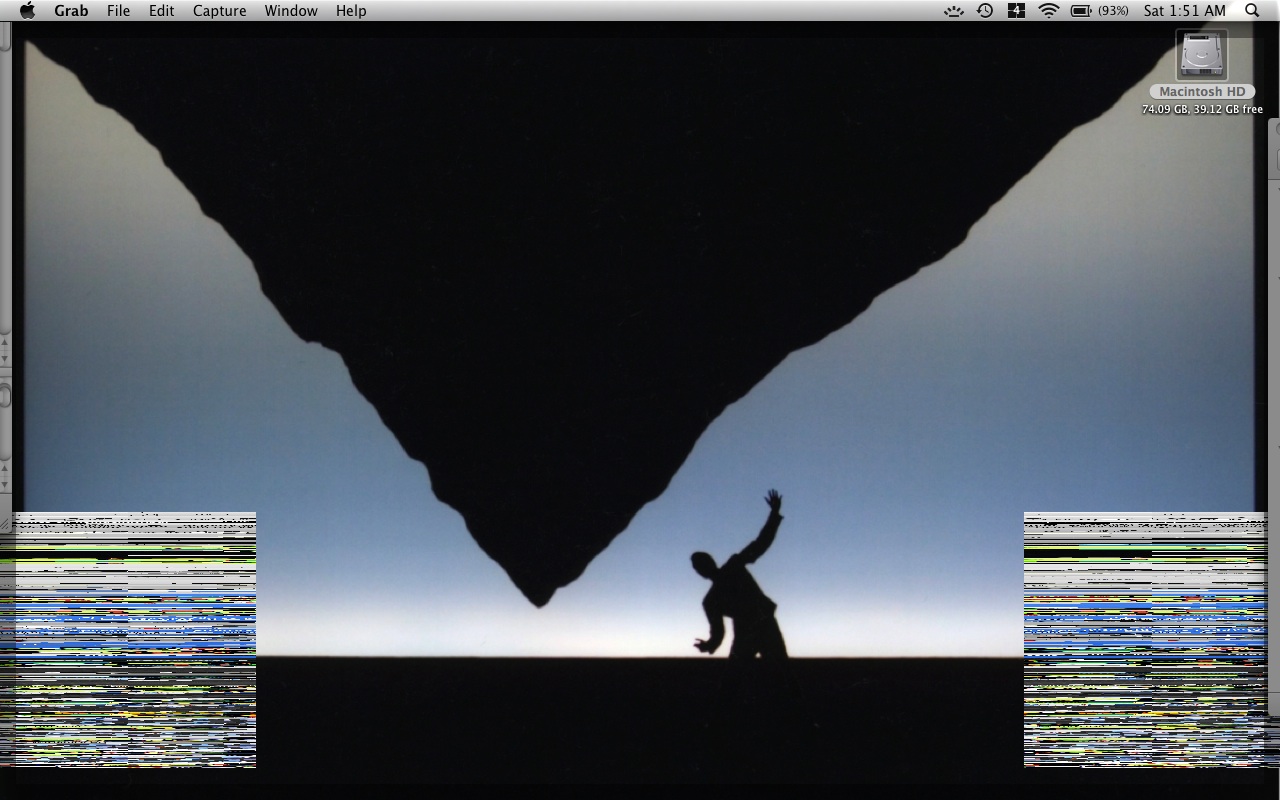Open the Window menu
1280x800 pixels.
pyautogui.click(x=291, y=11)
